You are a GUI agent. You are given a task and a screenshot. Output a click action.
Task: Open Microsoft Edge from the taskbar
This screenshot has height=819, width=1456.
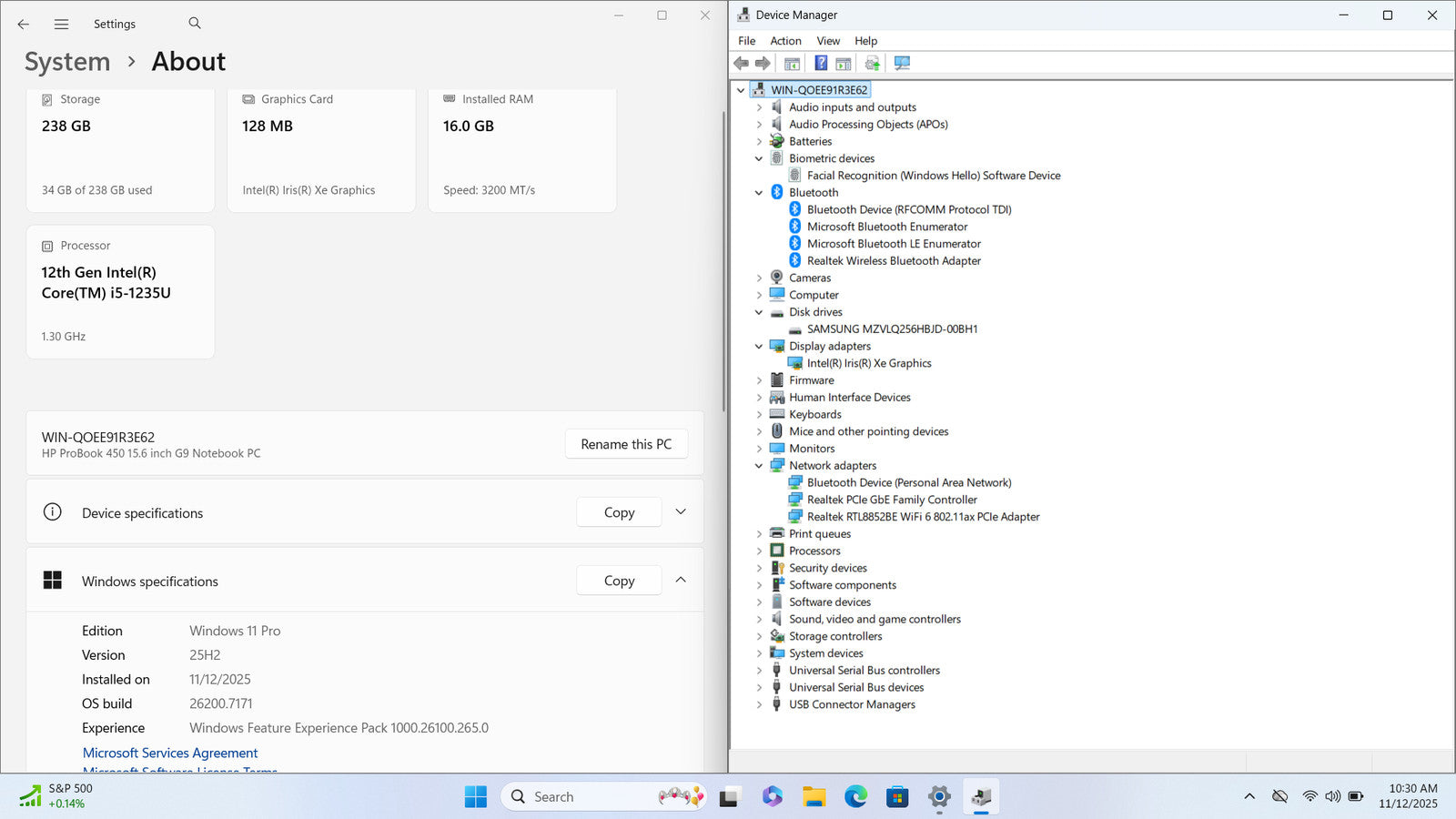[x=855, y=797]
